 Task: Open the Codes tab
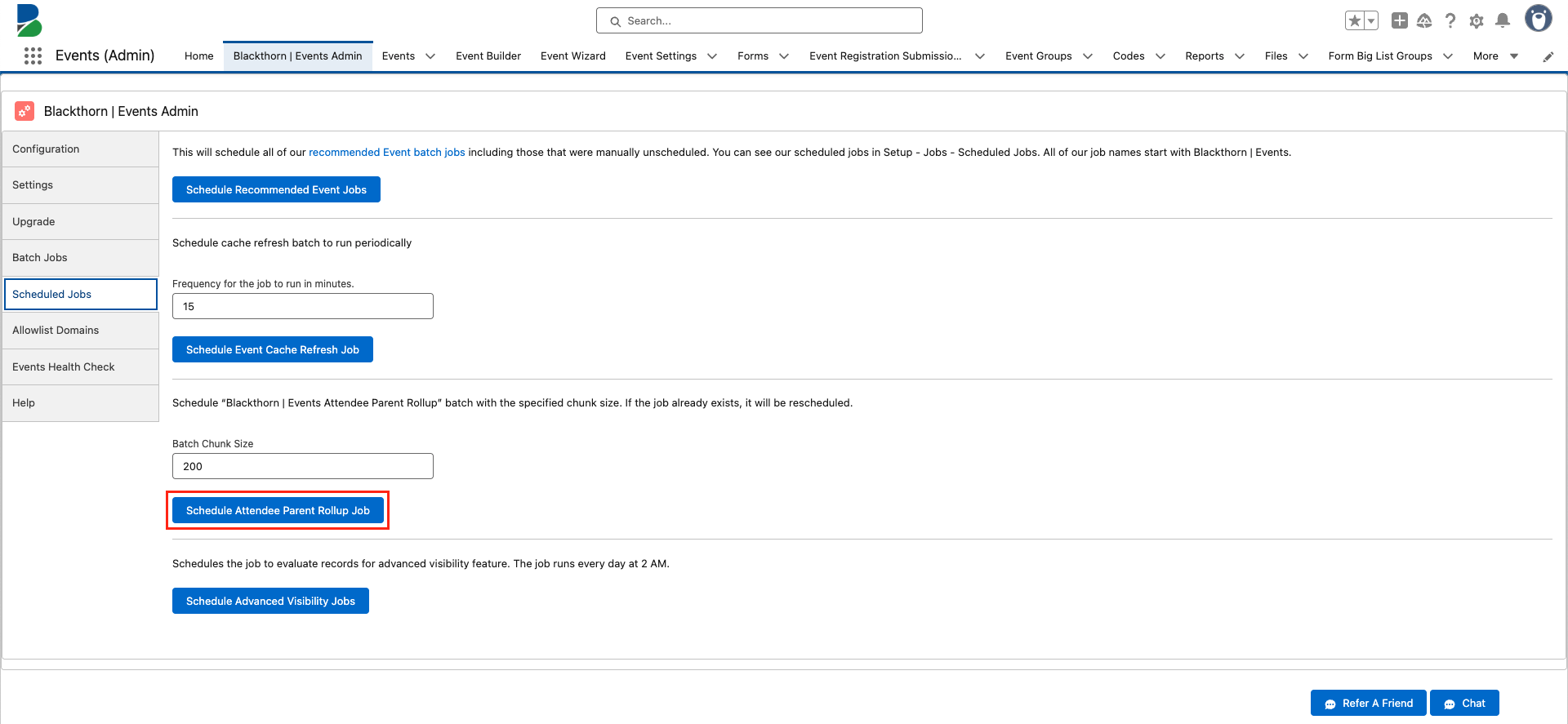coord(1129,56)
